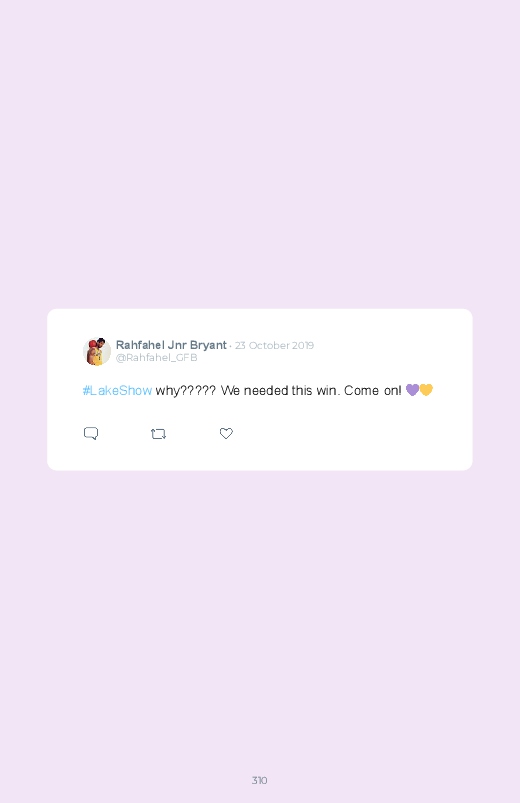
Task: Click the word "why?????" in the tweet
Action: tap(185, 390)
